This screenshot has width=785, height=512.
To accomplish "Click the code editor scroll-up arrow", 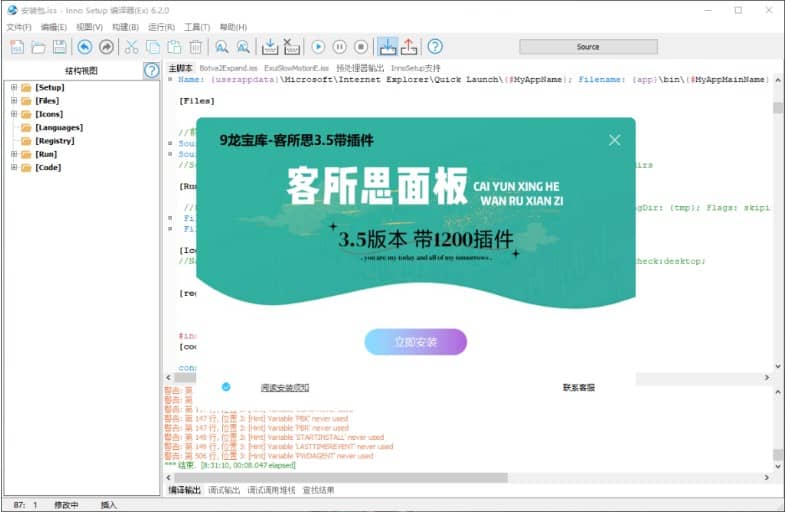I will [777, 80].
